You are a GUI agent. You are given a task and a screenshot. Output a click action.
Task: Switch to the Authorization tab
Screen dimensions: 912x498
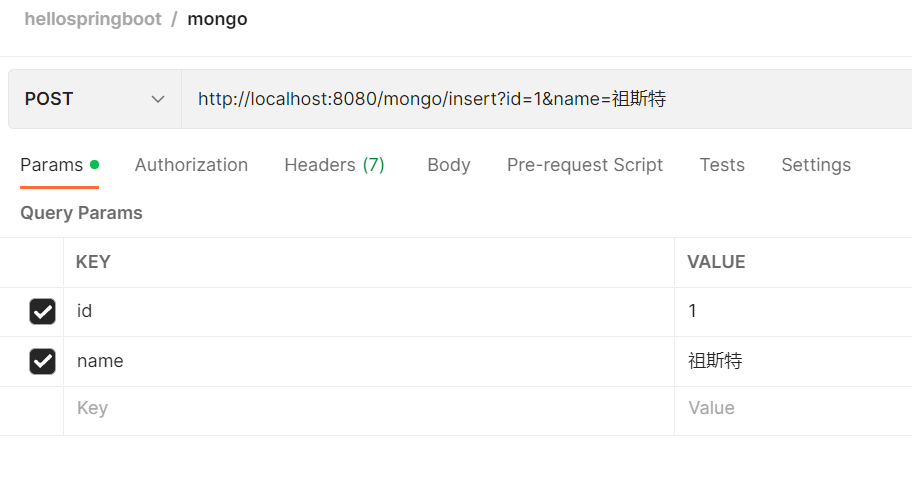pyautogui.click(x=191, y=165)
